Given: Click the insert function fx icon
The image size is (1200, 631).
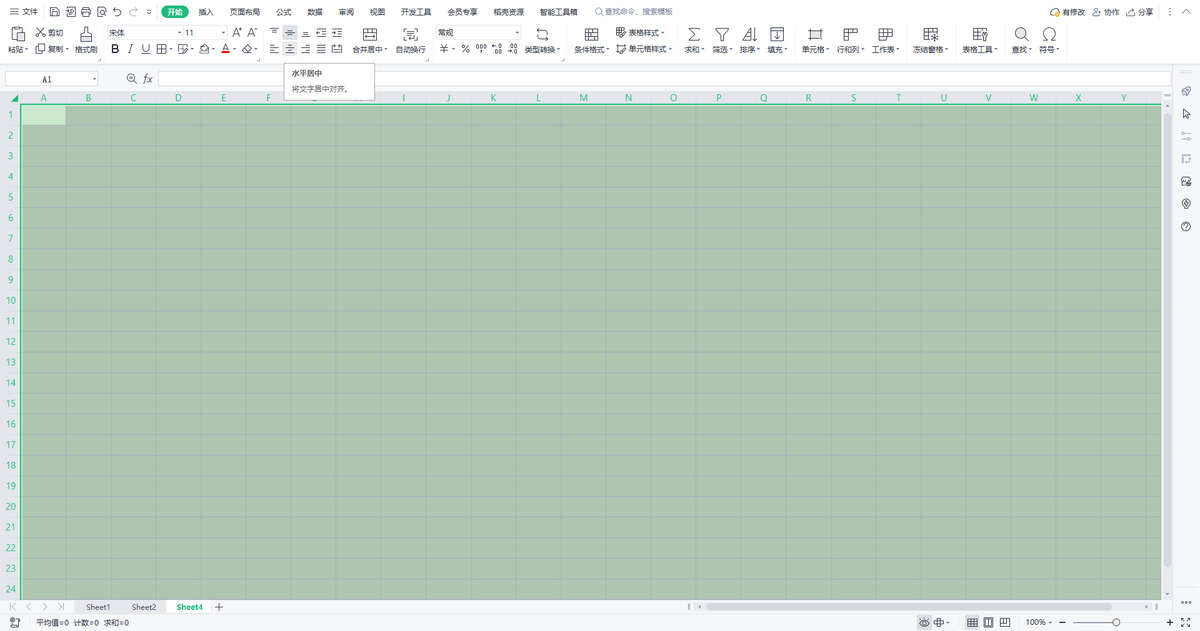Looking at the screenshot, I should click(x=148, y=78).
